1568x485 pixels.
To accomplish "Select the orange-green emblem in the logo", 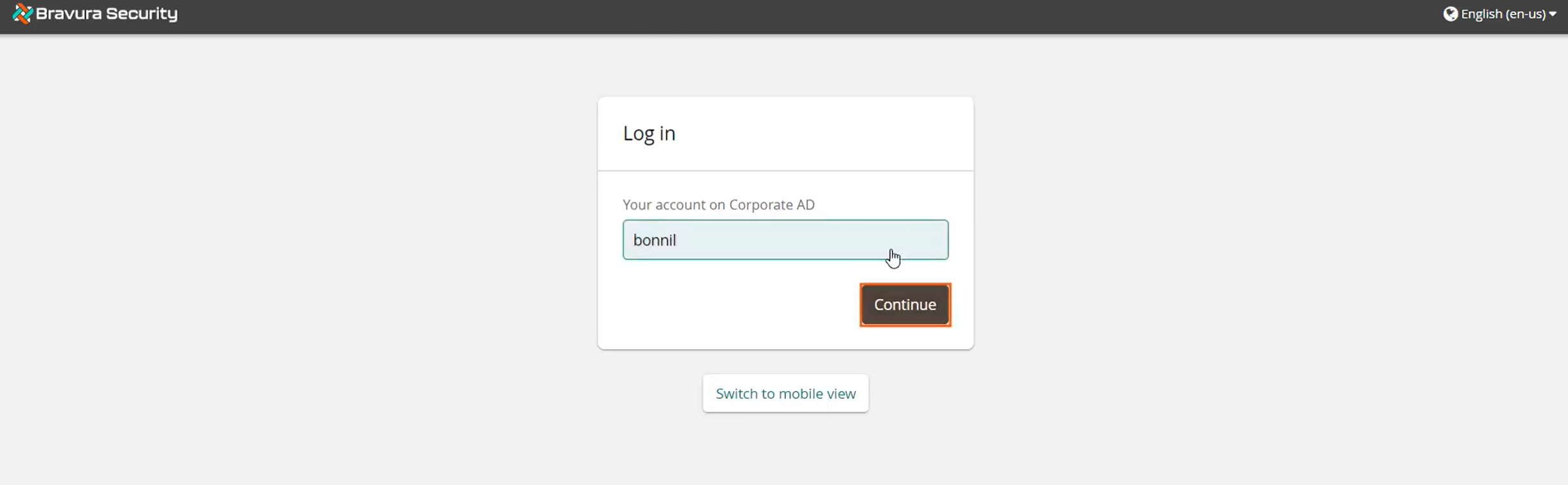I will [21, 13].
